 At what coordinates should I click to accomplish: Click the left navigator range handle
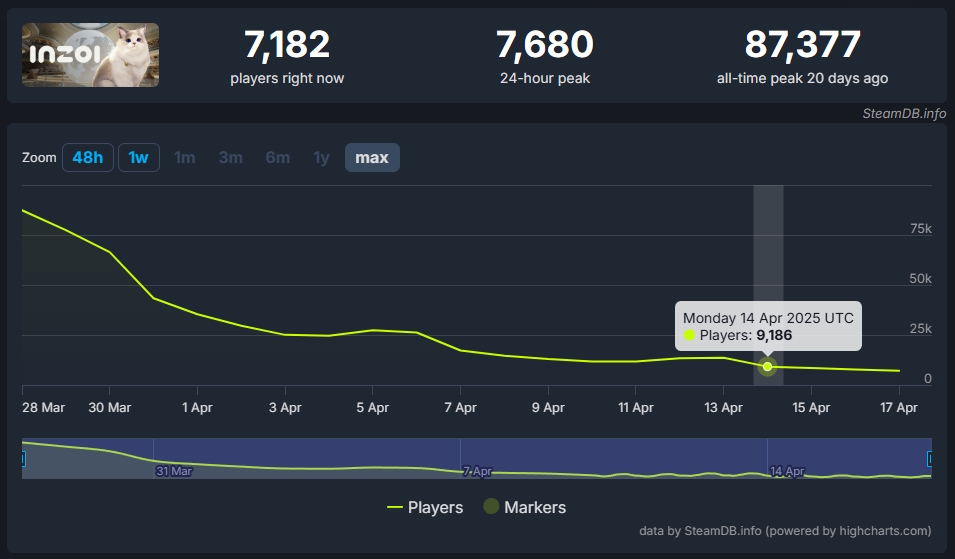point(23,459)
